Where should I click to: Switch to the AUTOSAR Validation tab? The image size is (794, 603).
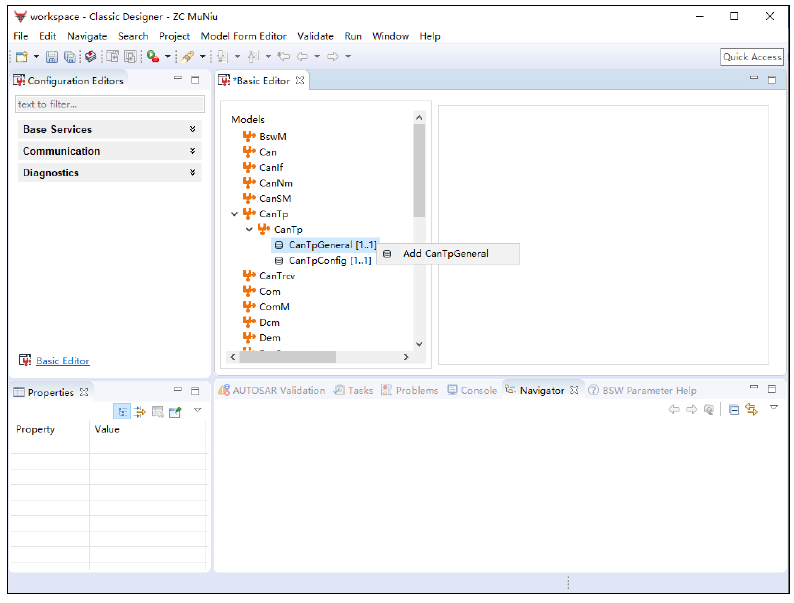272,390
